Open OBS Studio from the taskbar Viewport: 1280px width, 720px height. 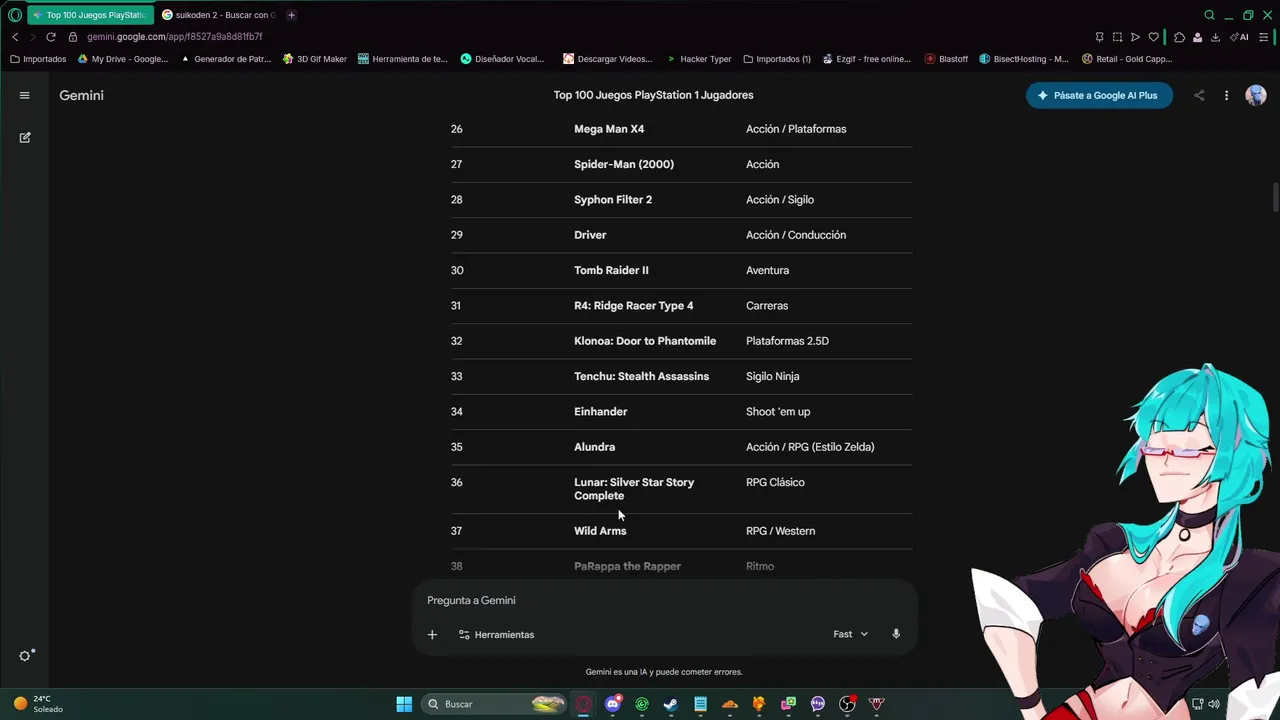(847, 704)
